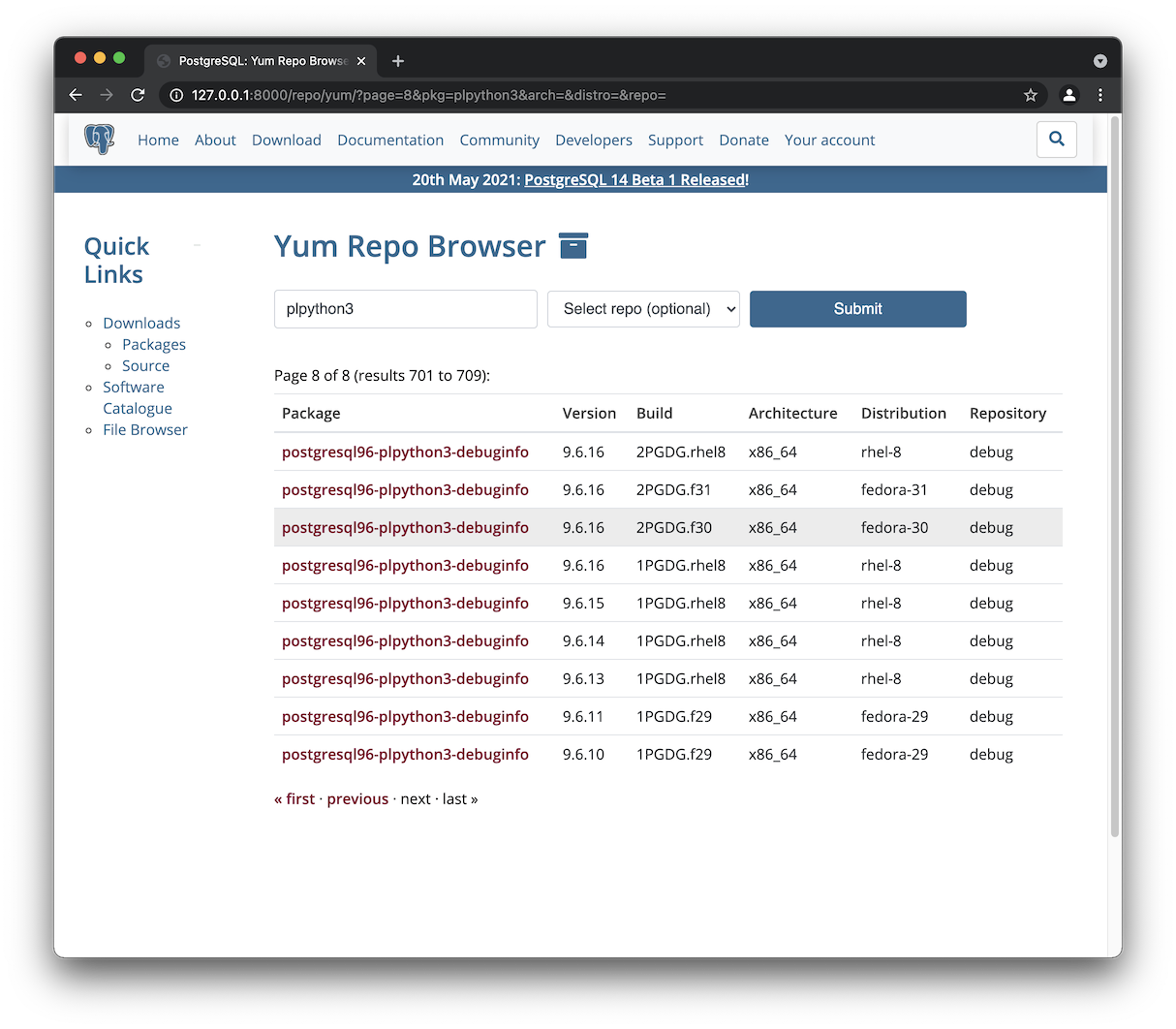Open File Browser in Quick Links
Screen dimensions: 1176x1029
(145, 430)
